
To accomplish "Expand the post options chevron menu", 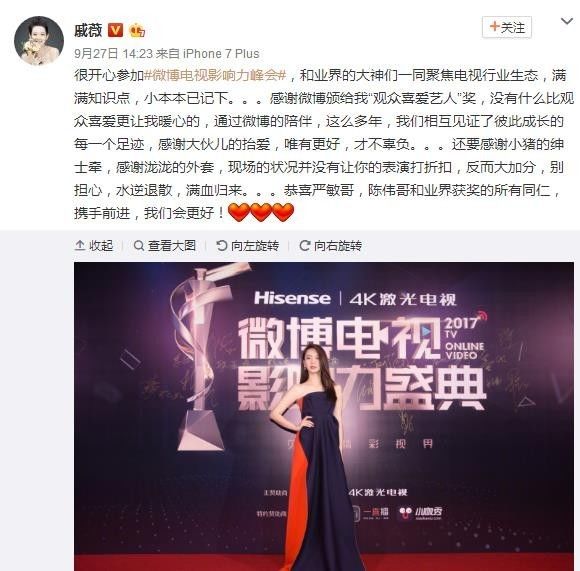I will [x=567, y=21].
